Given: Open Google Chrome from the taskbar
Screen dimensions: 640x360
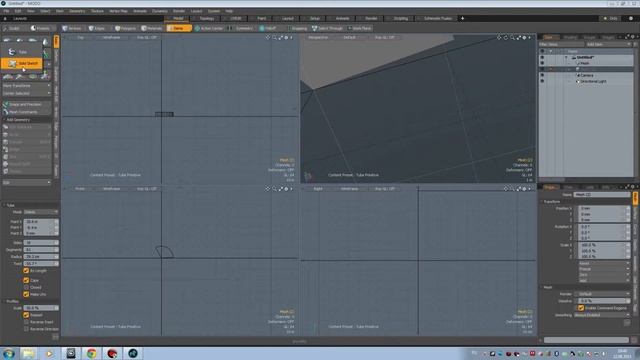Looking at the screenshot, I should click(91, 353).
